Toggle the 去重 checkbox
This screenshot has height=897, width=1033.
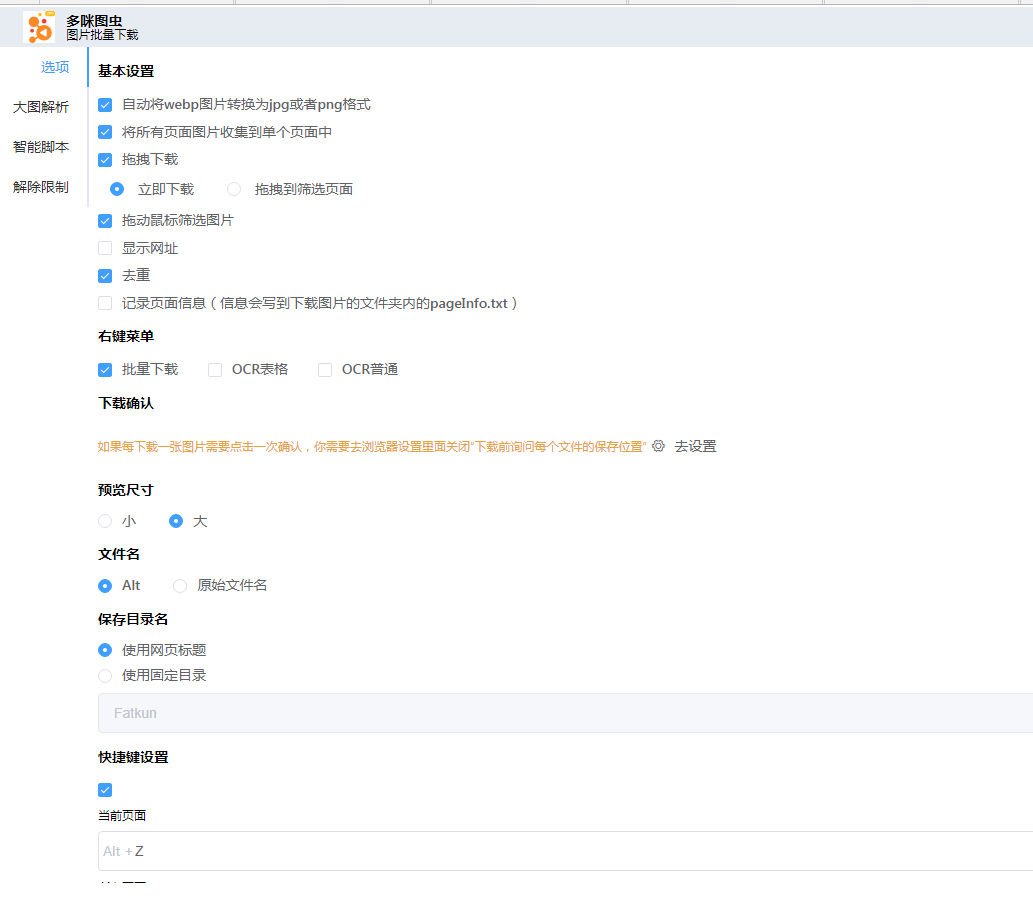pyautogui.click(x=105, y=276)
